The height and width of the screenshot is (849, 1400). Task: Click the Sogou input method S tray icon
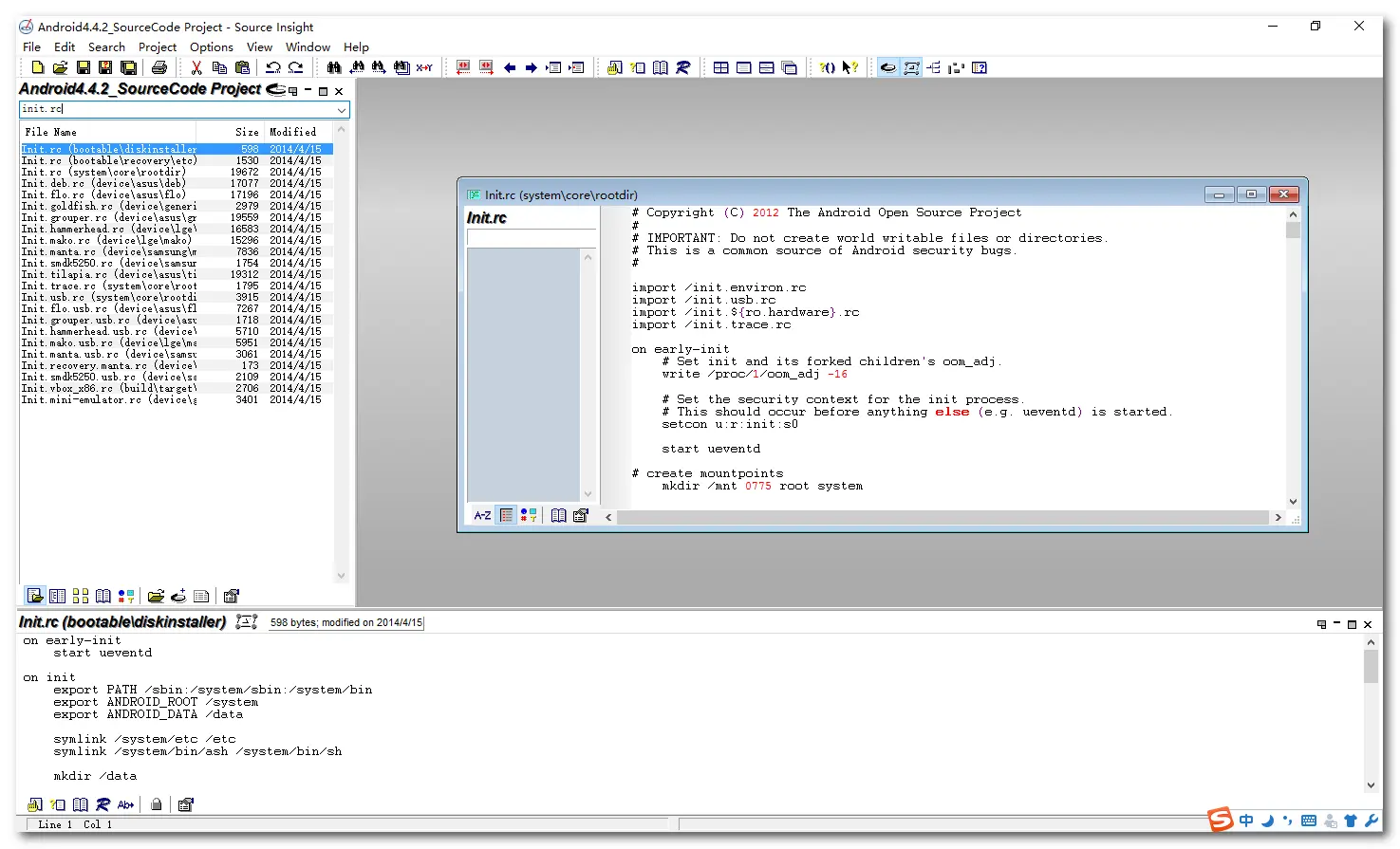coord(1221,820)
